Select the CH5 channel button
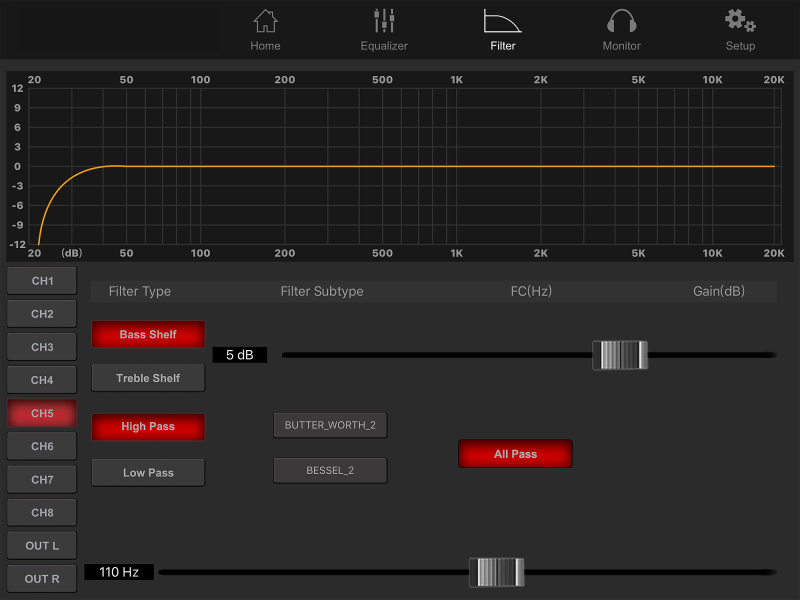The image size is (800, 600). 42,413
